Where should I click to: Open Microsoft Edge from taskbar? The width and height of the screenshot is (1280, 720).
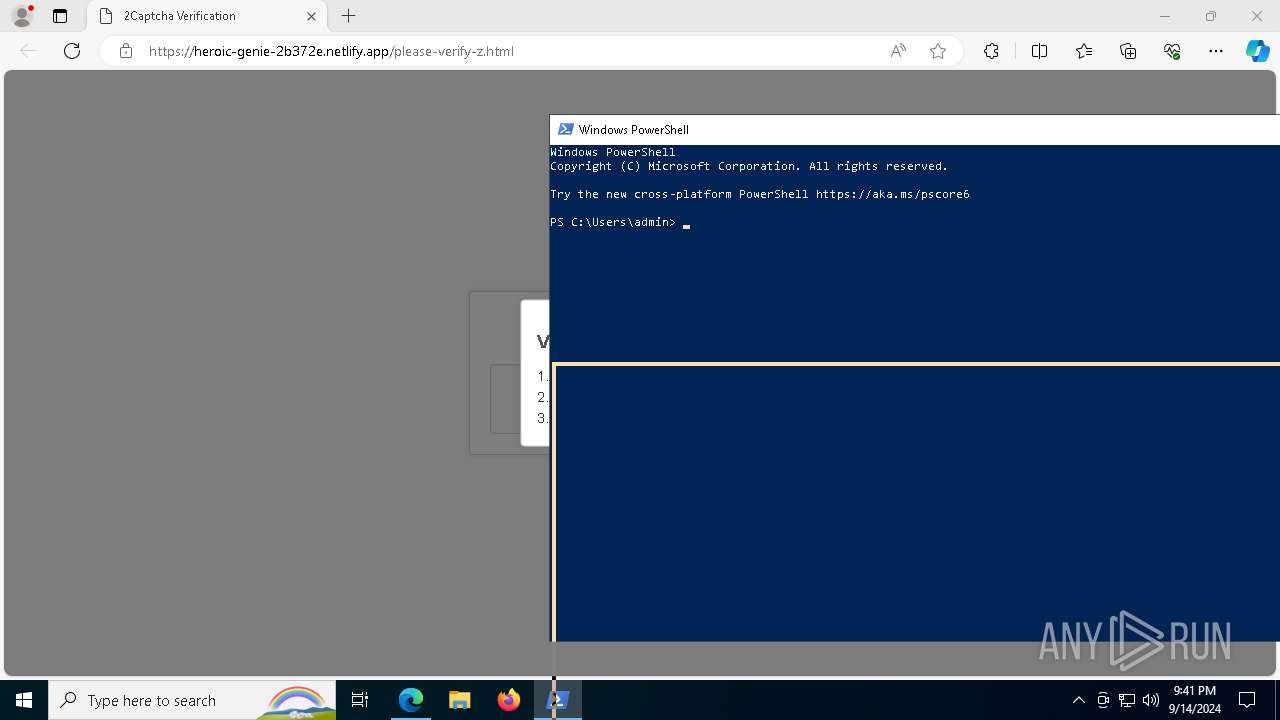[x=411, y=700]
